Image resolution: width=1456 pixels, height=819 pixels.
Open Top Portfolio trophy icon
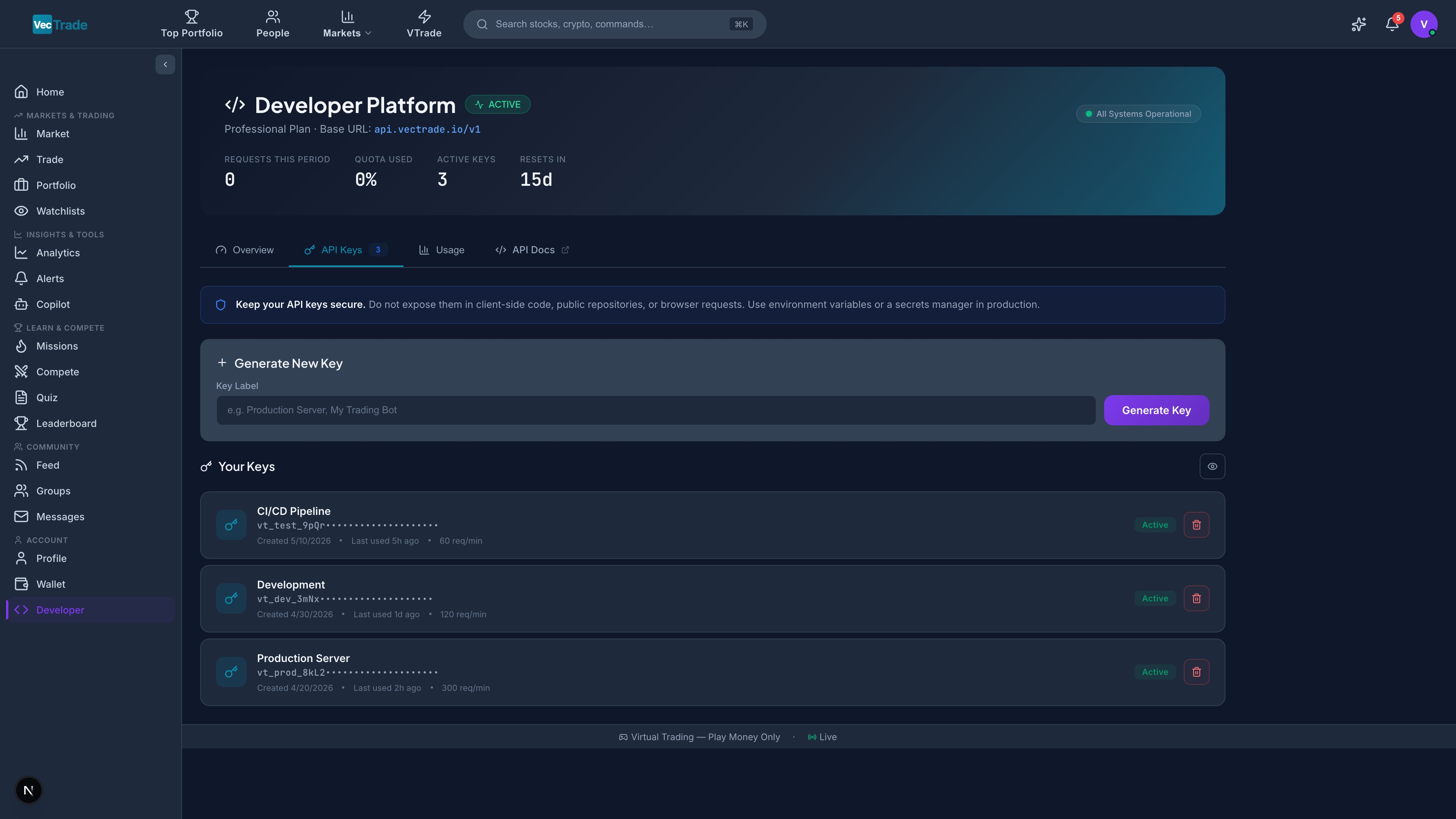coord(191,16)
